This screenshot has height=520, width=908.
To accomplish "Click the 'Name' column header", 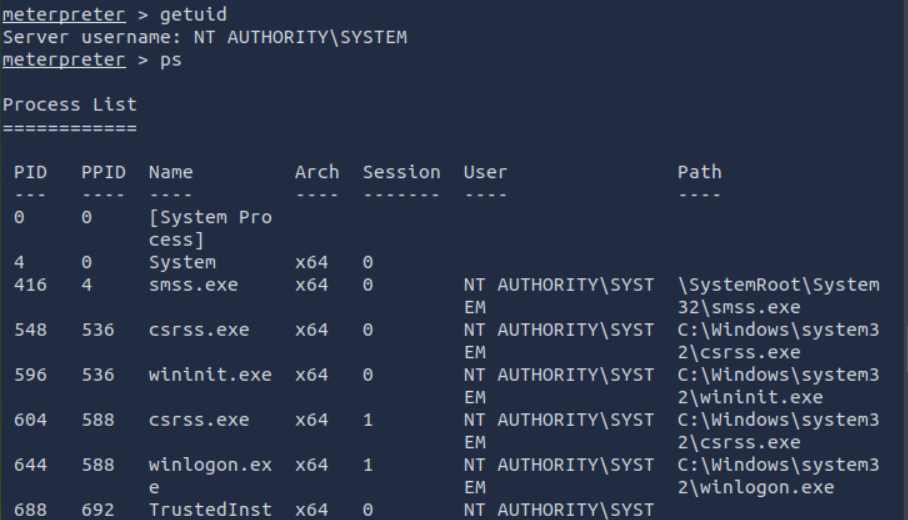I will coord(171,172).
